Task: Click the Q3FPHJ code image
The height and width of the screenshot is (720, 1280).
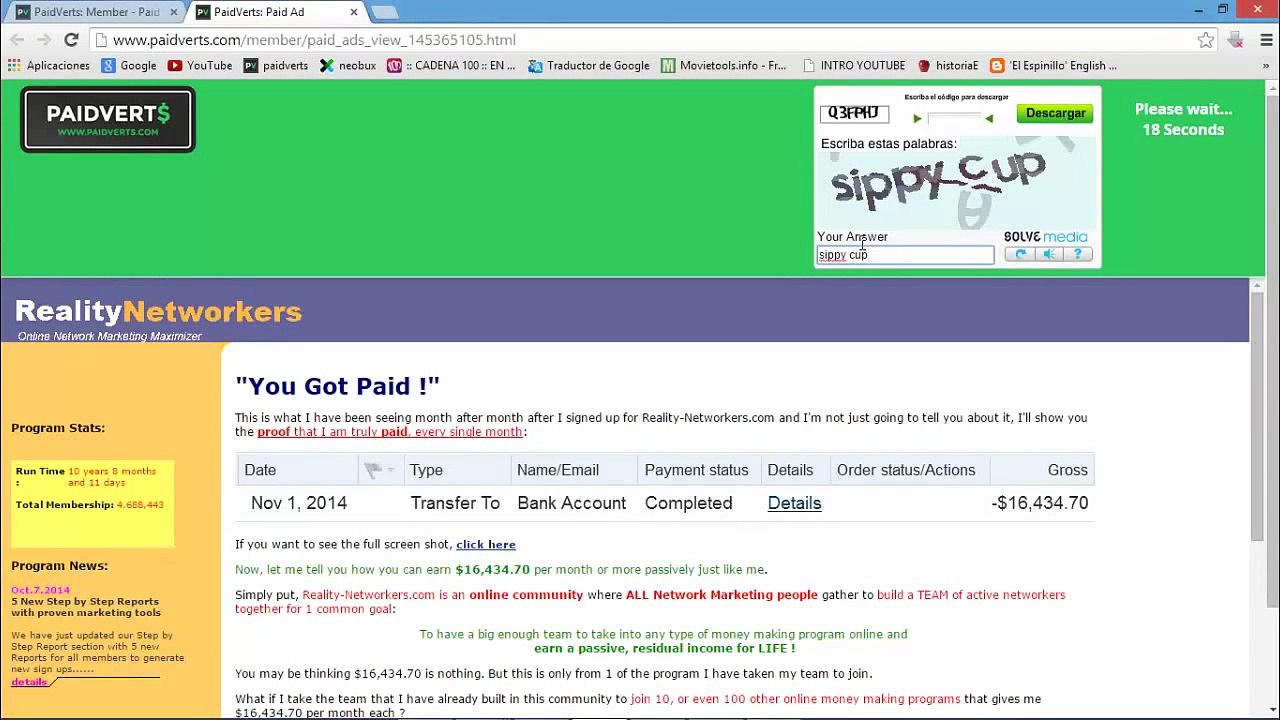Action: tap(853, 113)
